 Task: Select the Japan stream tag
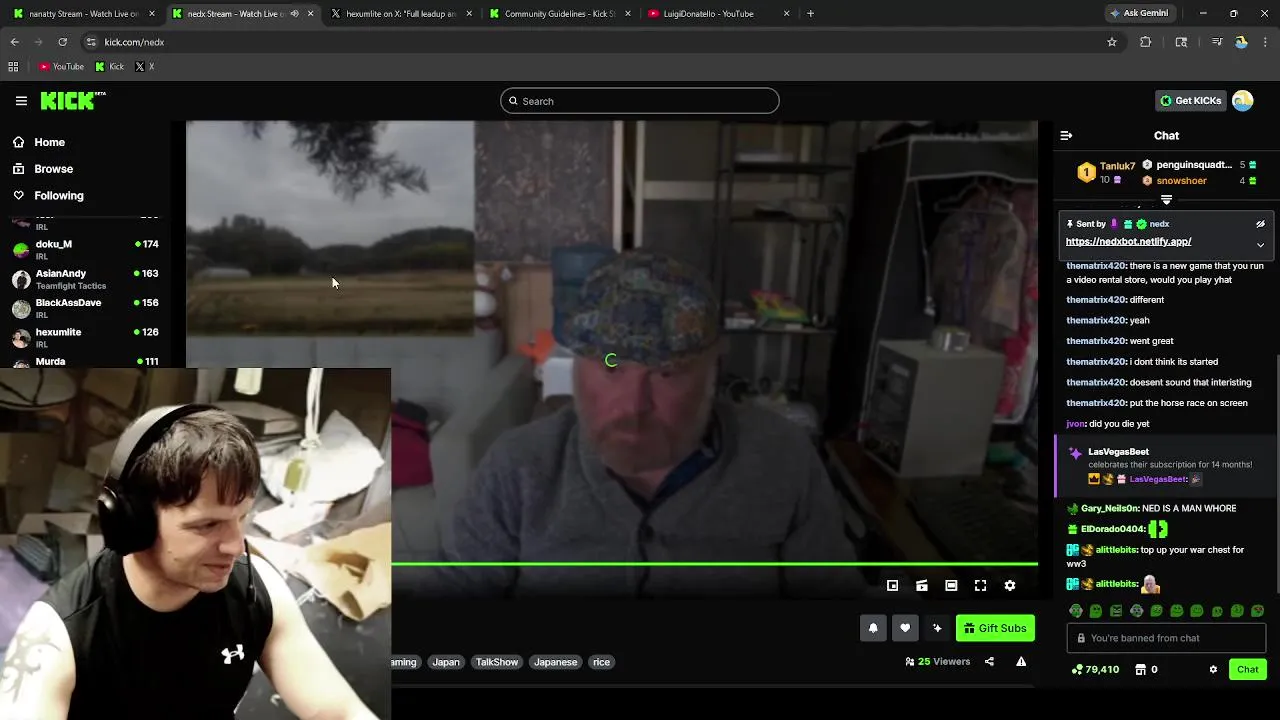click(x=446, y=662)
